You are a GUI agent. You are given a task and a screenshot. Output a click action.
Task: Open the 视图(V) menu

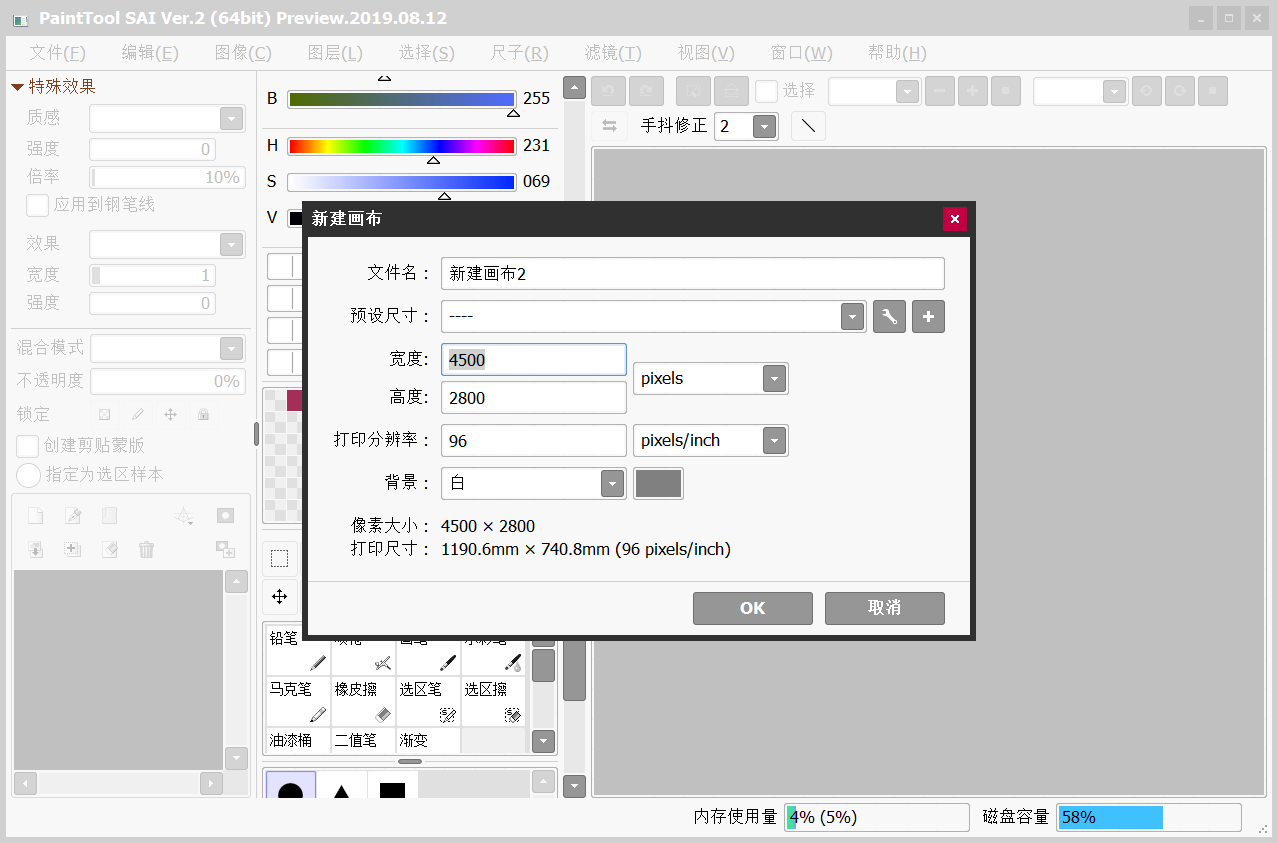[706, 53]
